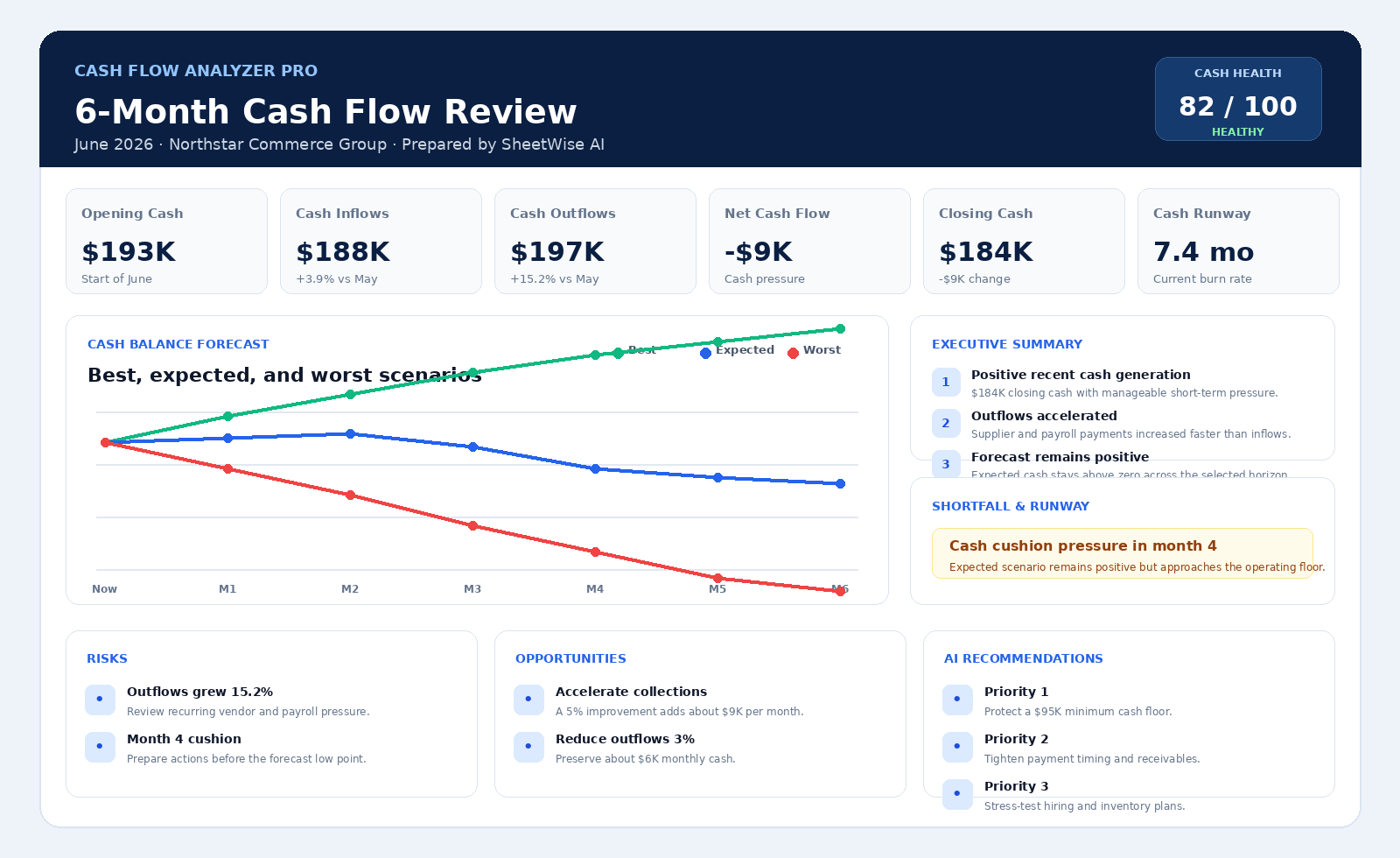
Task: Click the Worst line point at M3
Action: (x=472, y=526)
